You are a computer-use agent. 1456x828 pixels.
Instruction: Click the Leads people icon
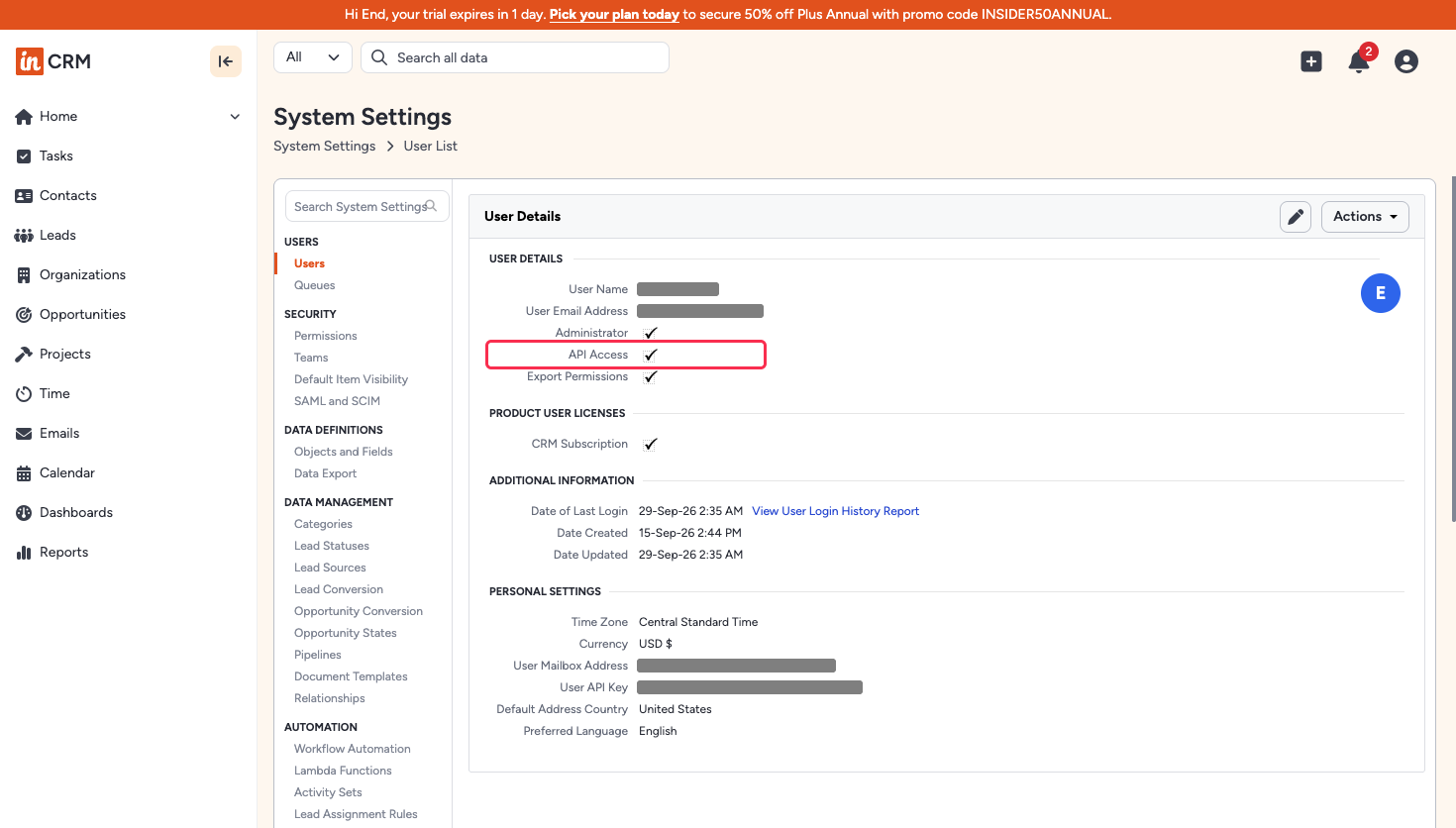click(24, 236)
